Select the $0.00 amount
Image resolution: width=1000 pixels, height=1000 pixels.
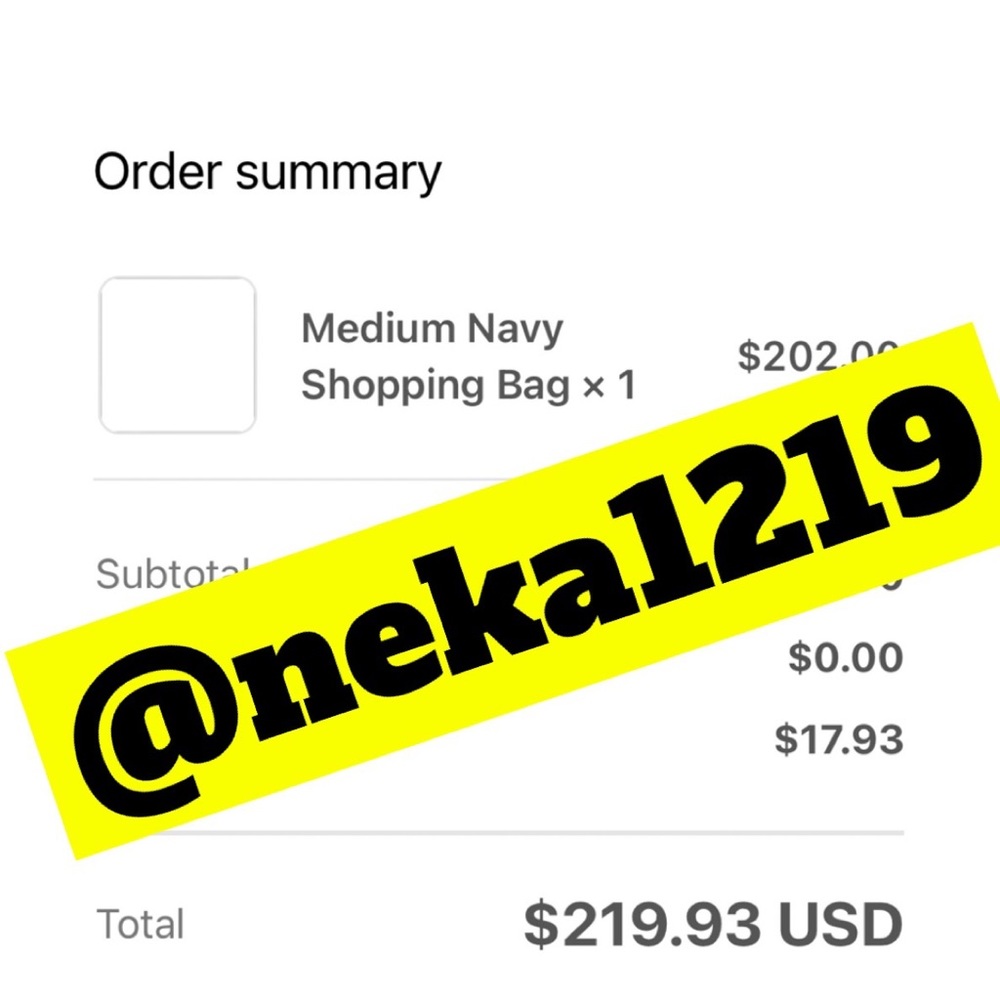point(846,658)
